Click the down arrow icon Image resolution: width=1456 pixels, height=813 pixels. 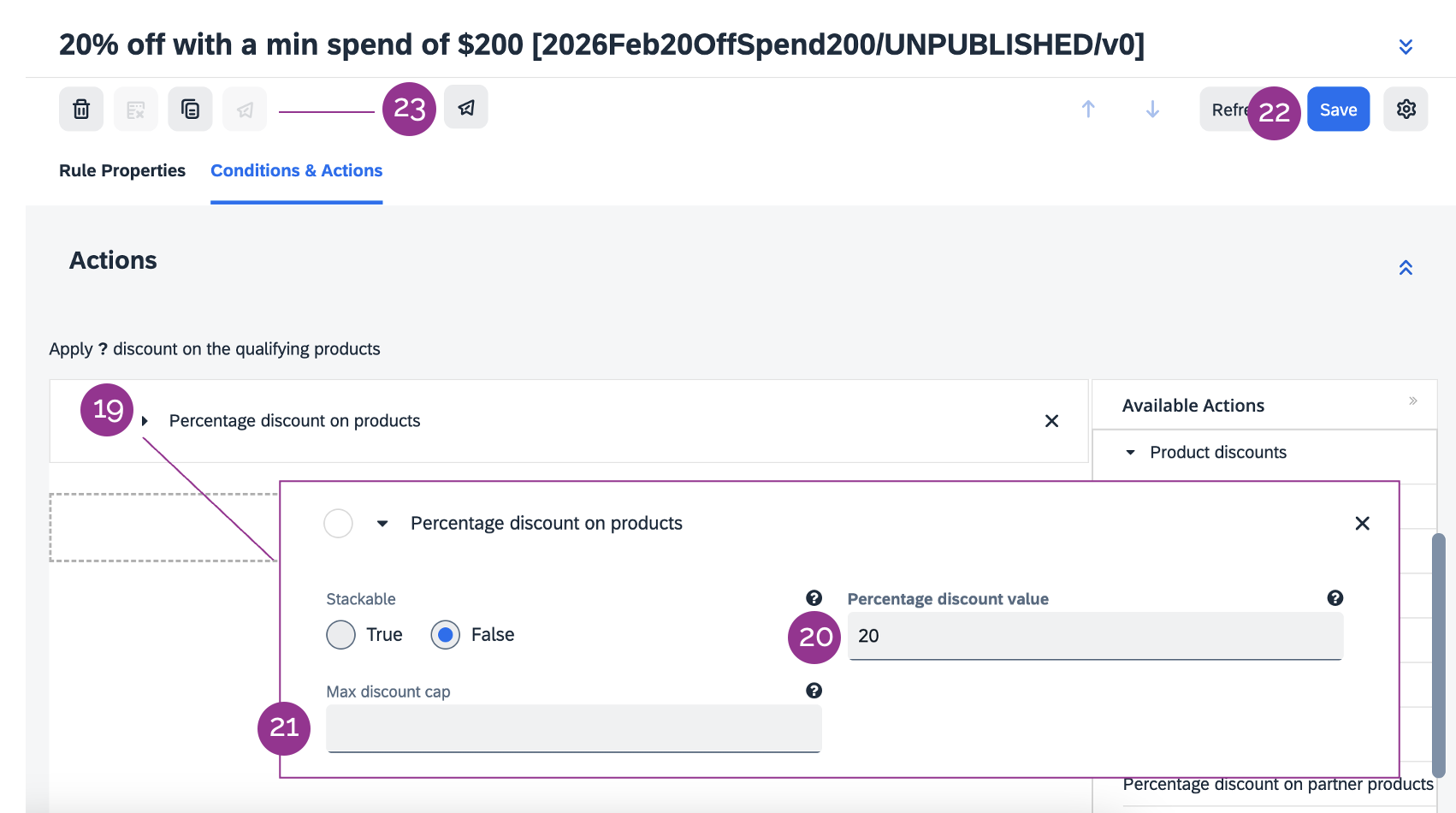point(1152,110)
